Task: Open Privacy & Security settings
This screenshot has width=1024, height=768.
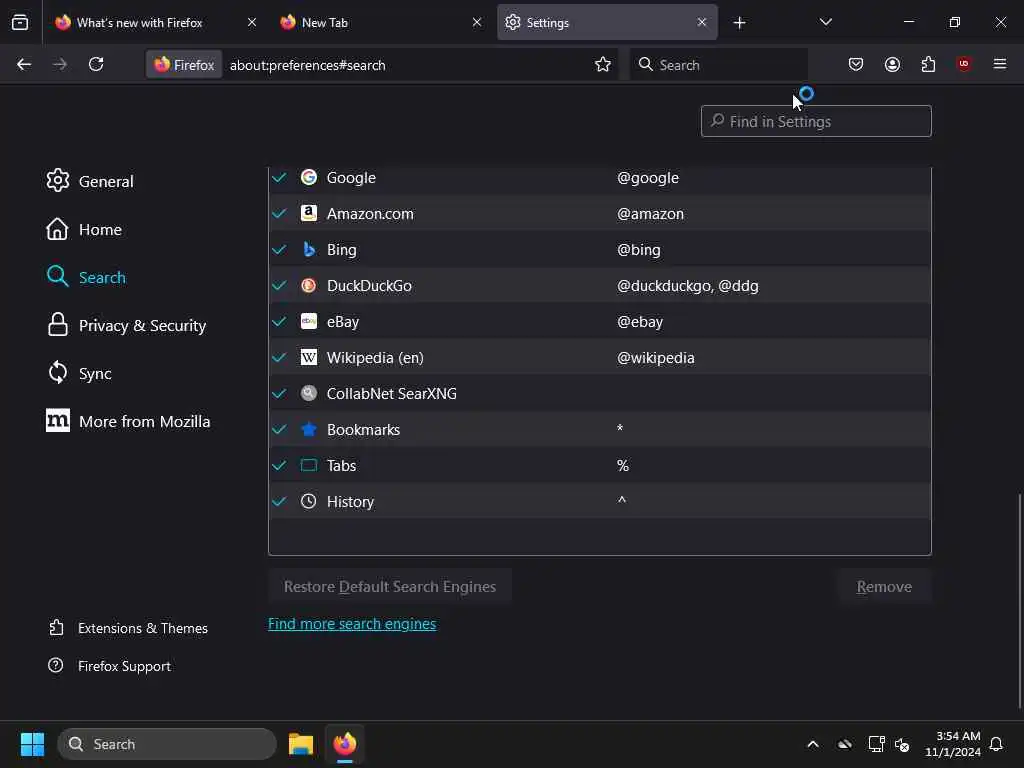Action: coord(126,325)
